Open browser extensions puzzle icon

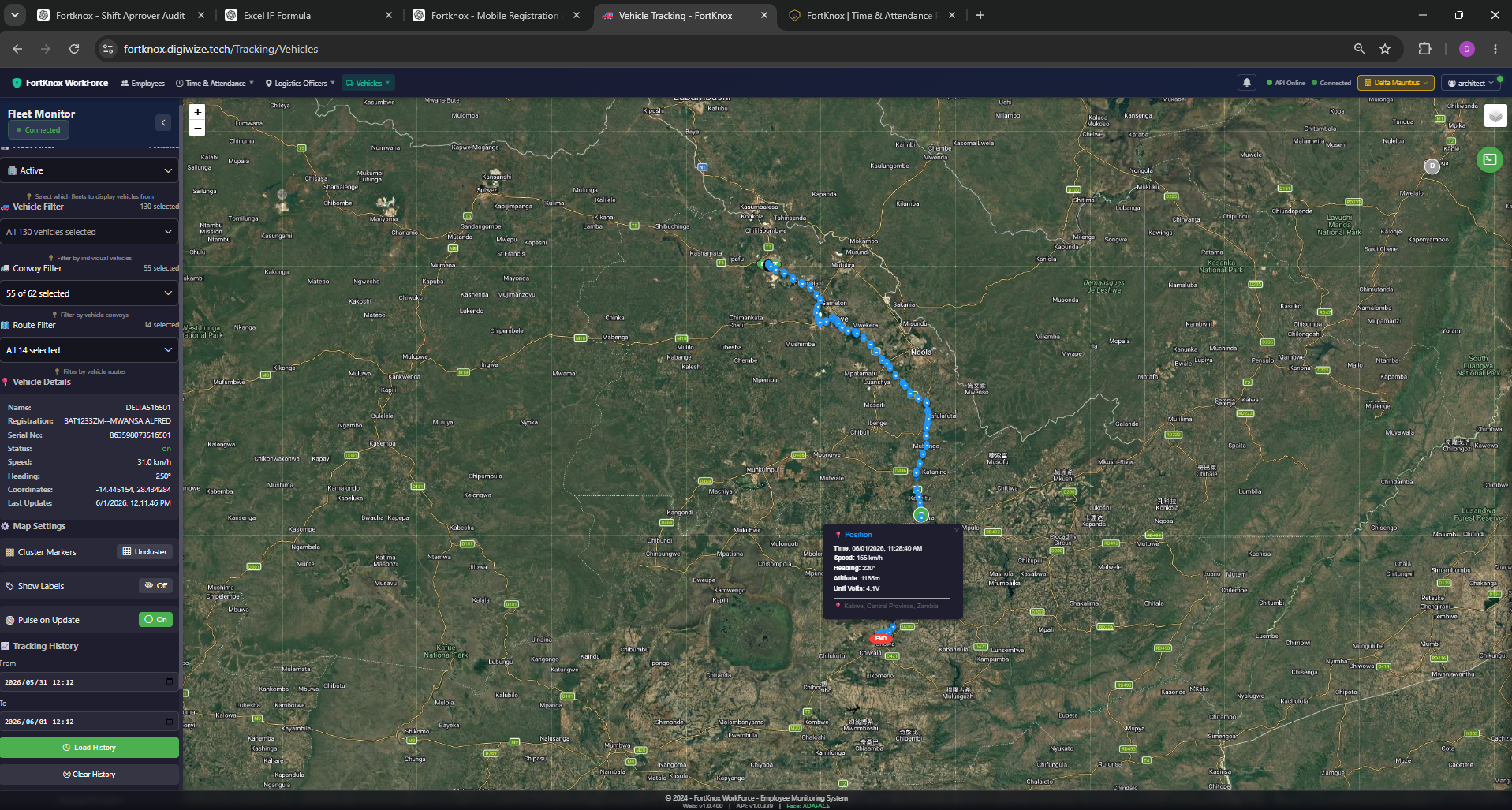point(1424,49)
